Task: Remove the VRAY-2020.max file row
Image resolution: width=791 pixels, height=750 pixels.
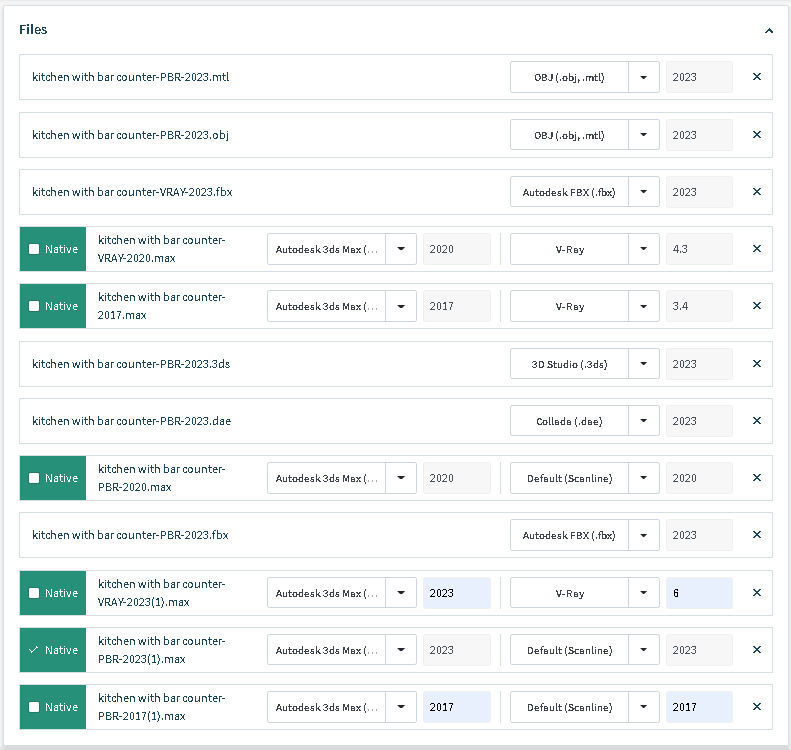Action: pyautogui.click(x=756, y=249)
